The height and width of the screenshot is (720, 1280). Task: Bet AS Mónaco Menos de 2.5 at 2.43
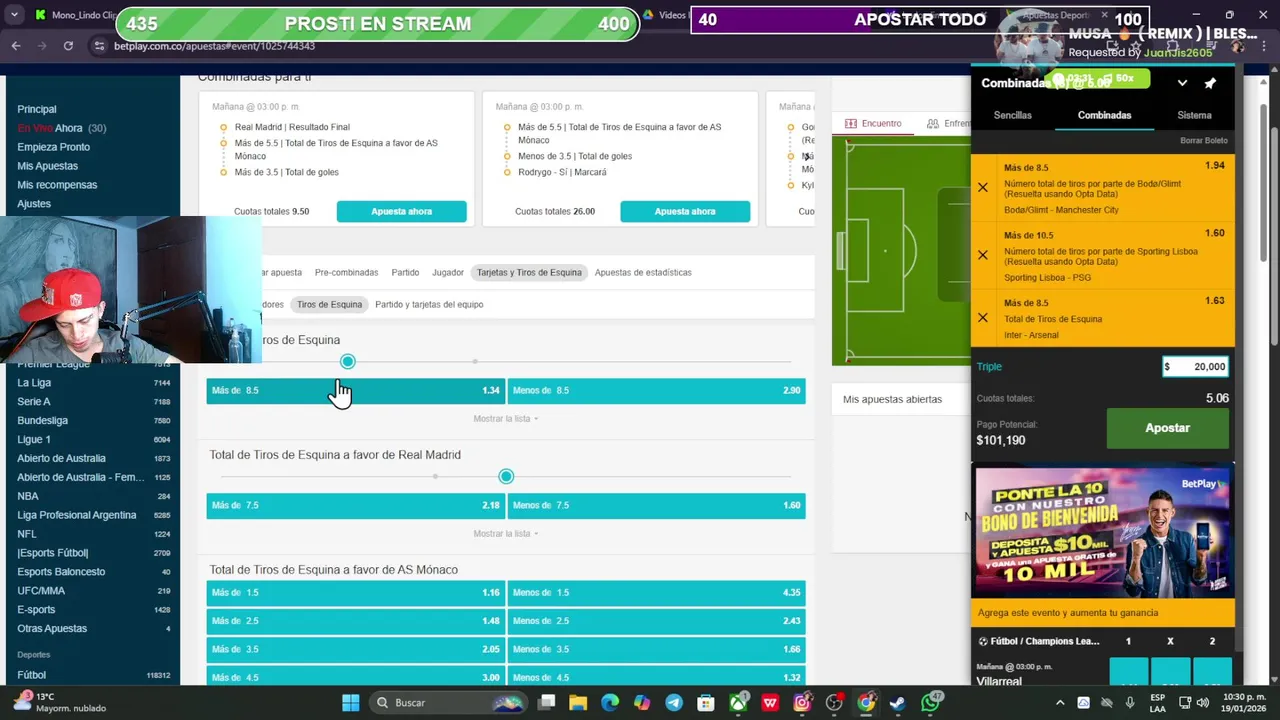(x=656, y=621)
